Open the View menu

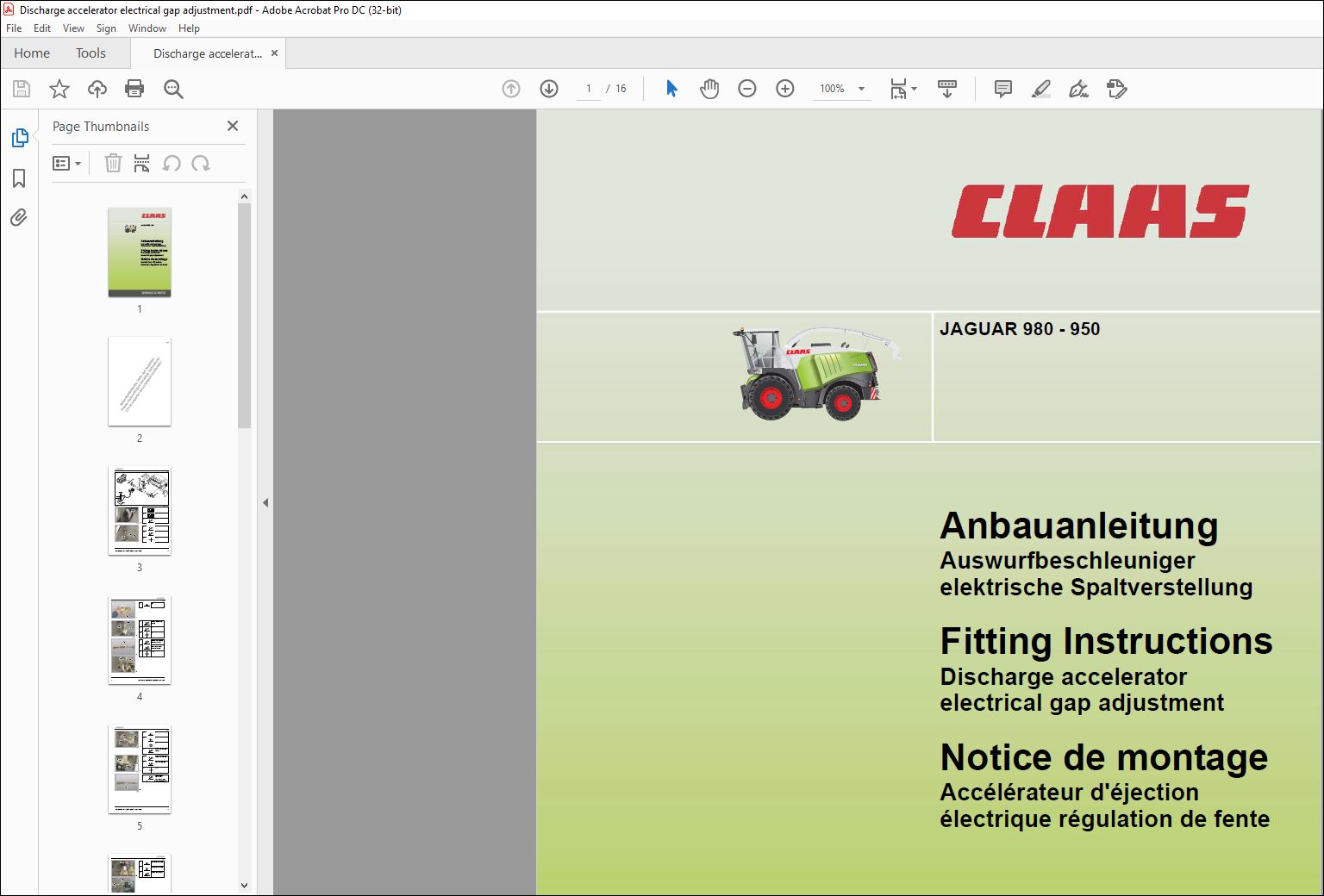click(x=73, y=28)
